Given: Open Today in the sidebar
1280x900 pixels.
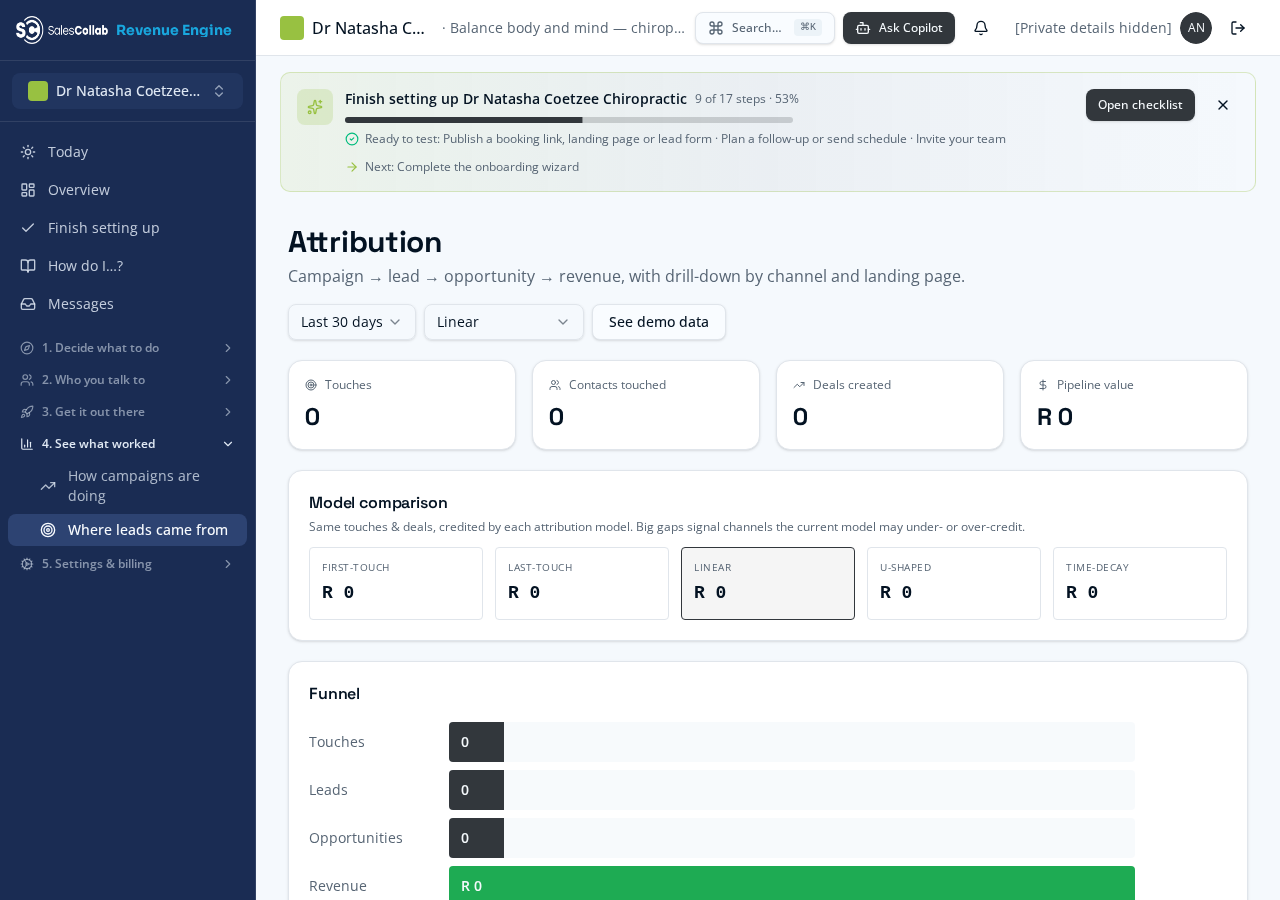Looking at the screenshot, I should [128, 152].
